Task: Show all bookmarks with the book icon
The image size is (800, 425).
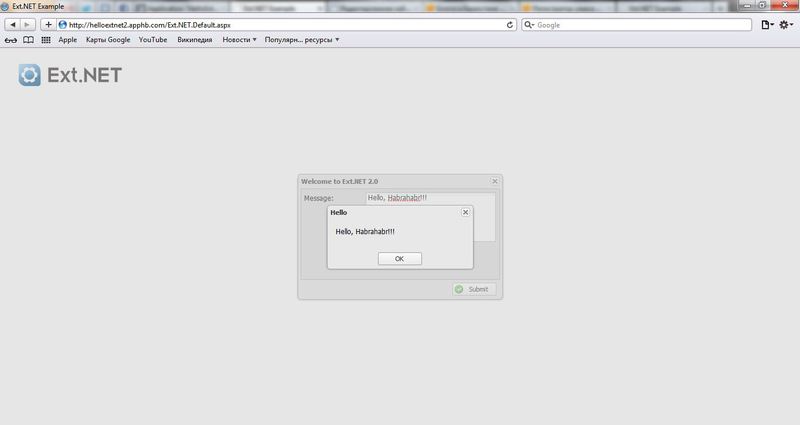Action: pyautogui.click(x=29, y=40)
